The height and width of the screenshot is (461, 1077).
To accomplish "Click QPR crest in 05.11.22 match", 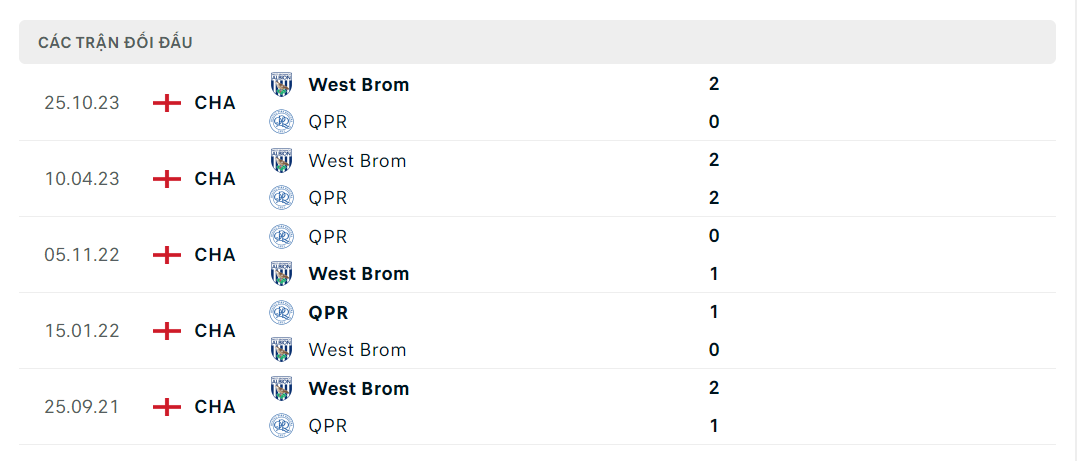I will tap(282, 236).
